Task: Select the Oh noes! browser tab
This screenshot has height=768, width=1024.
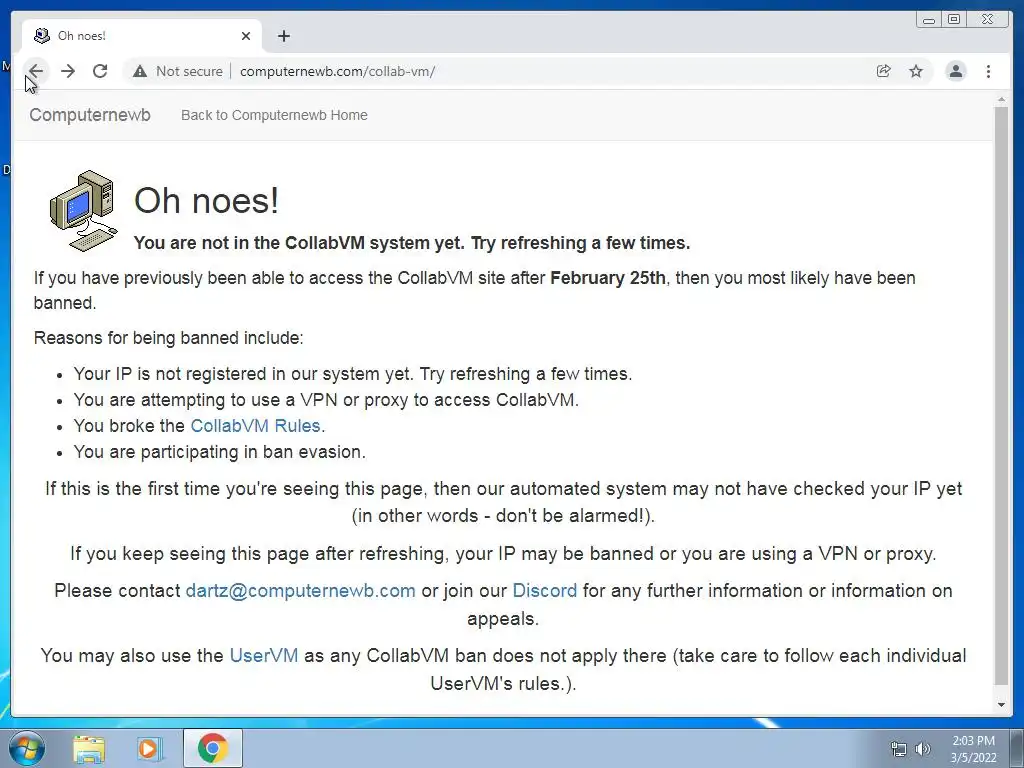Action: [142, 36]
